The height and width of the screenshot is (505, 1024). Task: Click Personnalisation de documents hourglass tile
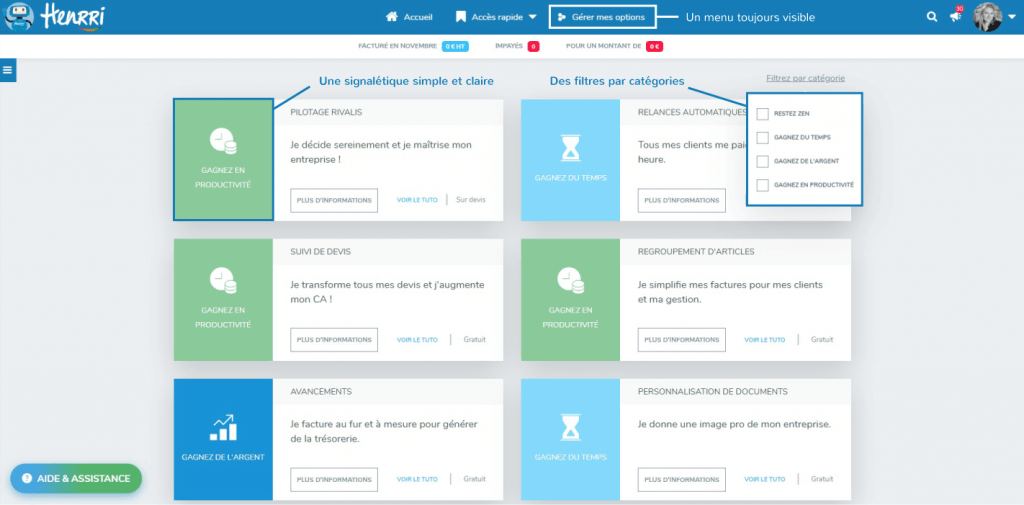(570, 440)
